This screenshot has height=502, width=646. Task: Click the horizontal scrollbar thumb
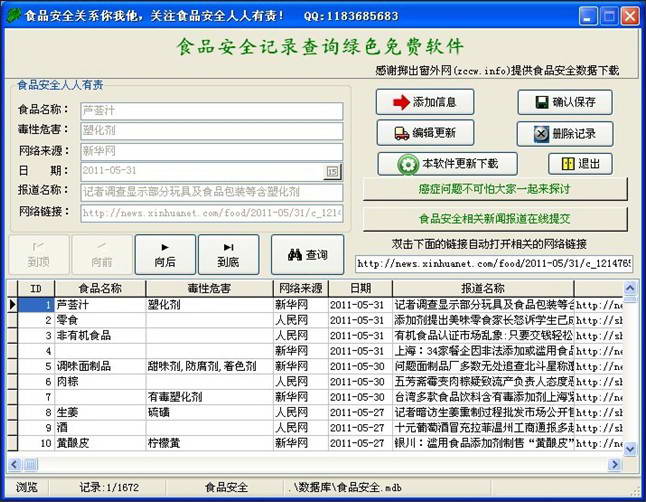click(30, 465)
